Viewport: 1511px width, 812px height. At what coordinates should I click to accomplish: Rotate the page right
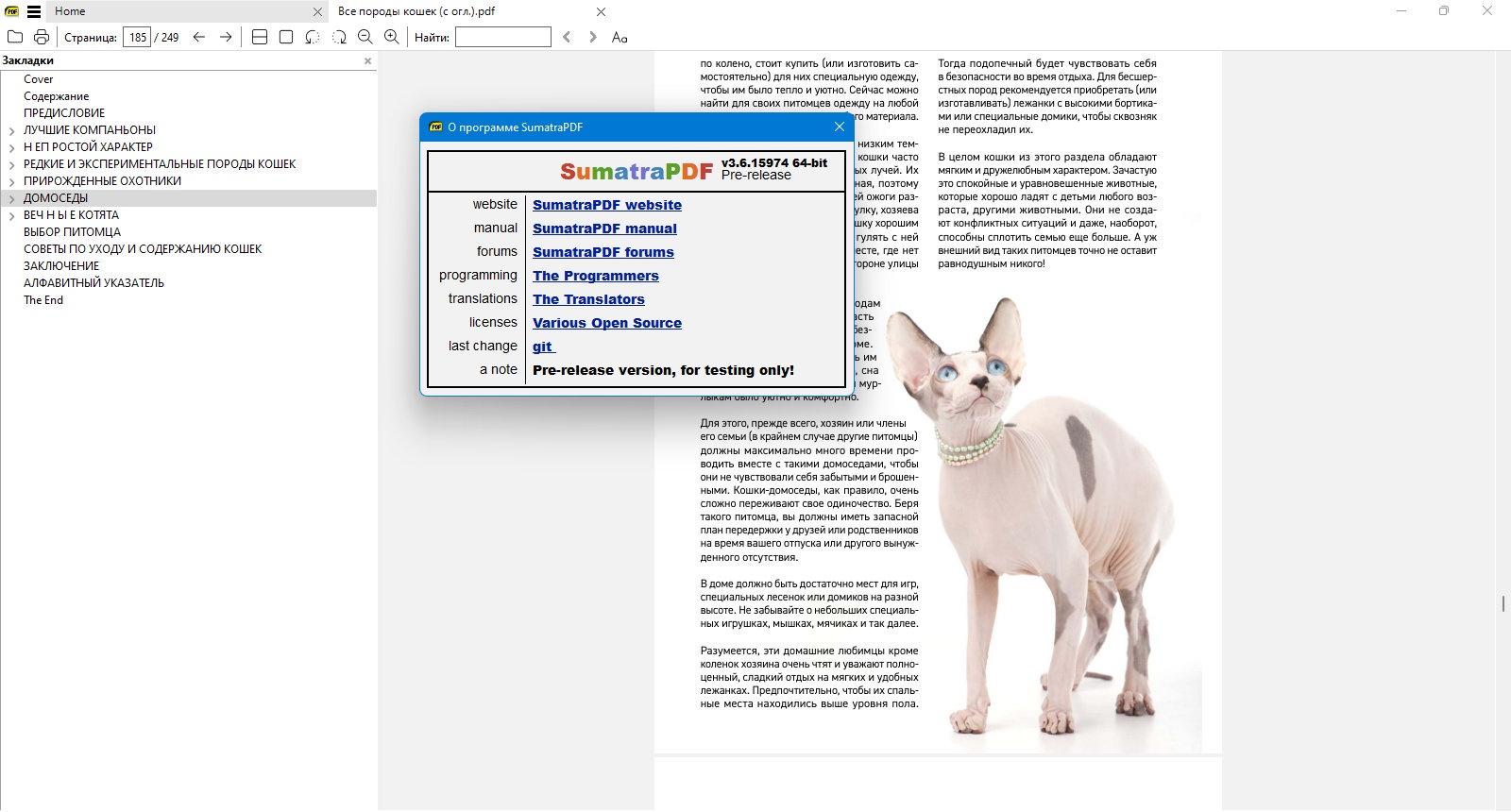tap(339, 37)
